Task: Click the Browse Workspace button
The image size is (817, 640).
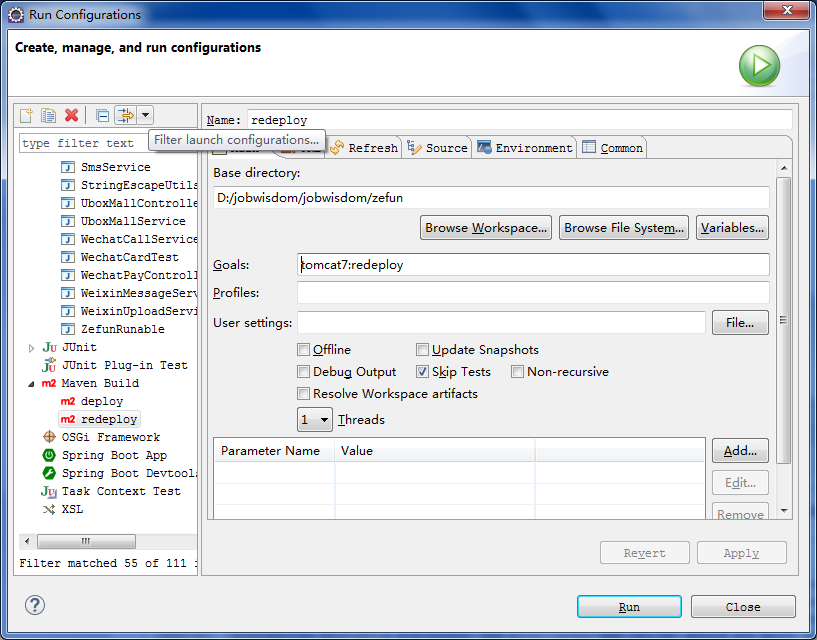Action: tap(486, 228)
